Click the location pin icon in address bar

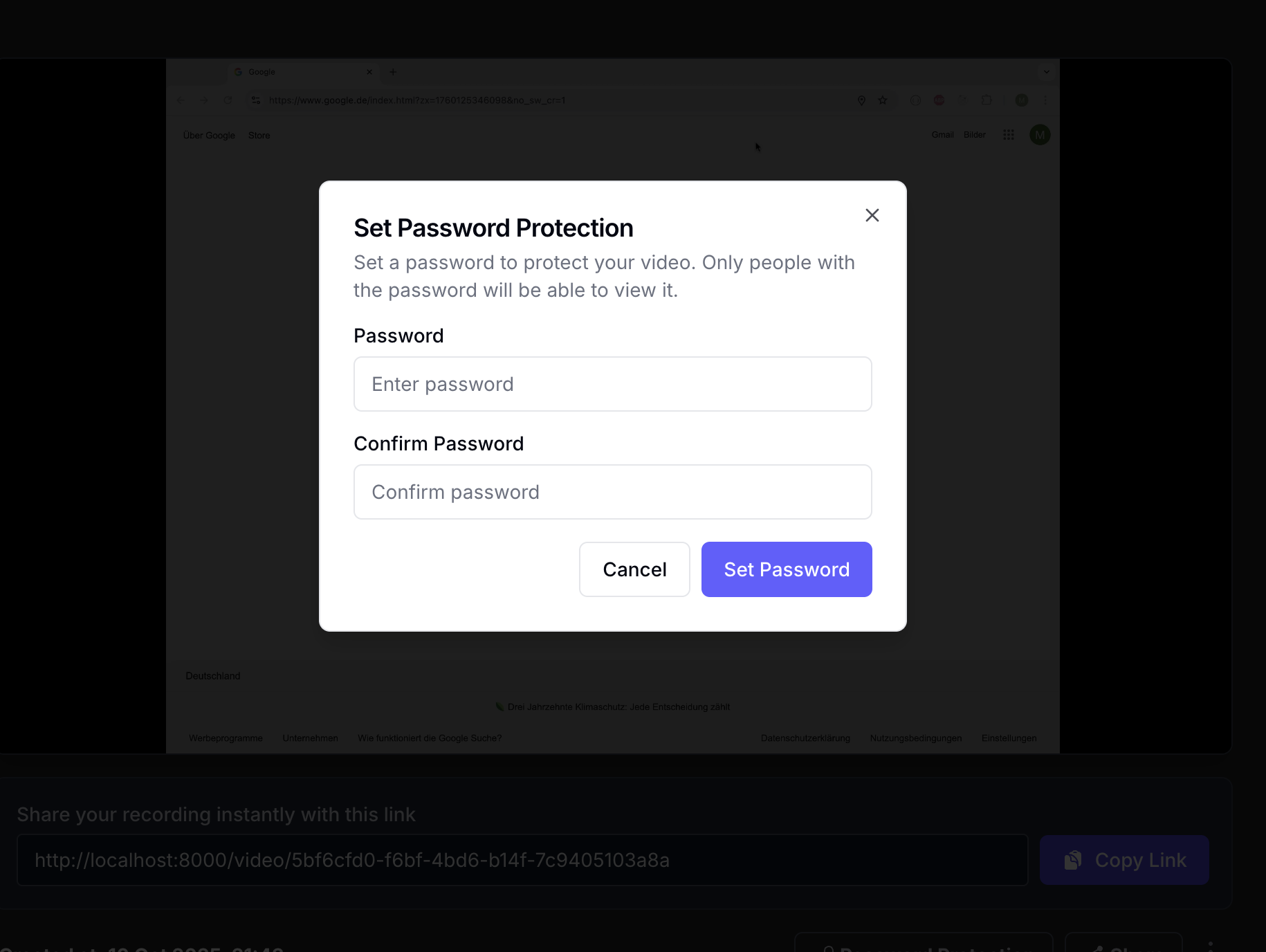(x=861, y=100)
